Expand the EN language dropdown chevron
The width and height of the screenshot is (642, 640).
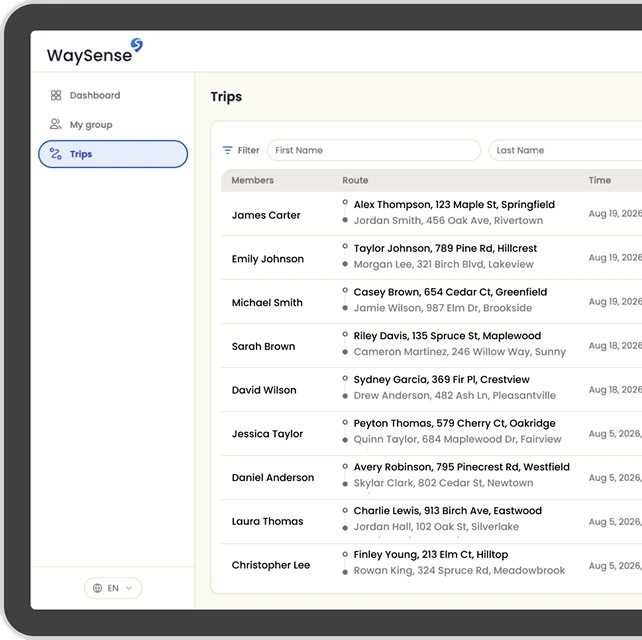tap(129, 588)
